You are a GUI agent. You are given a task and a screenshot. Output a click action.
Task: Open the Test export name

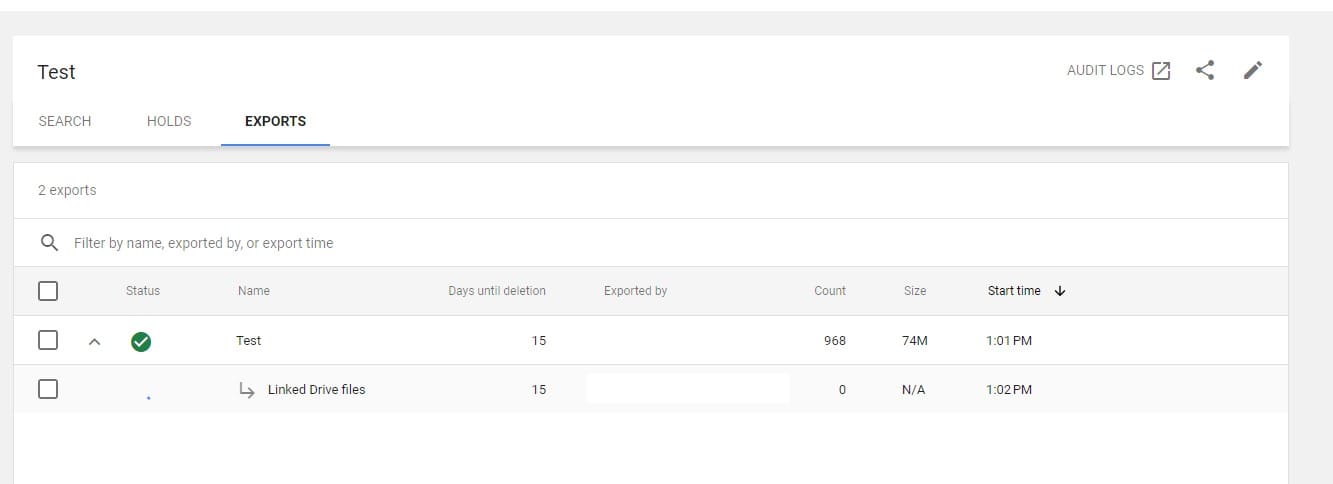coord(248,341)
